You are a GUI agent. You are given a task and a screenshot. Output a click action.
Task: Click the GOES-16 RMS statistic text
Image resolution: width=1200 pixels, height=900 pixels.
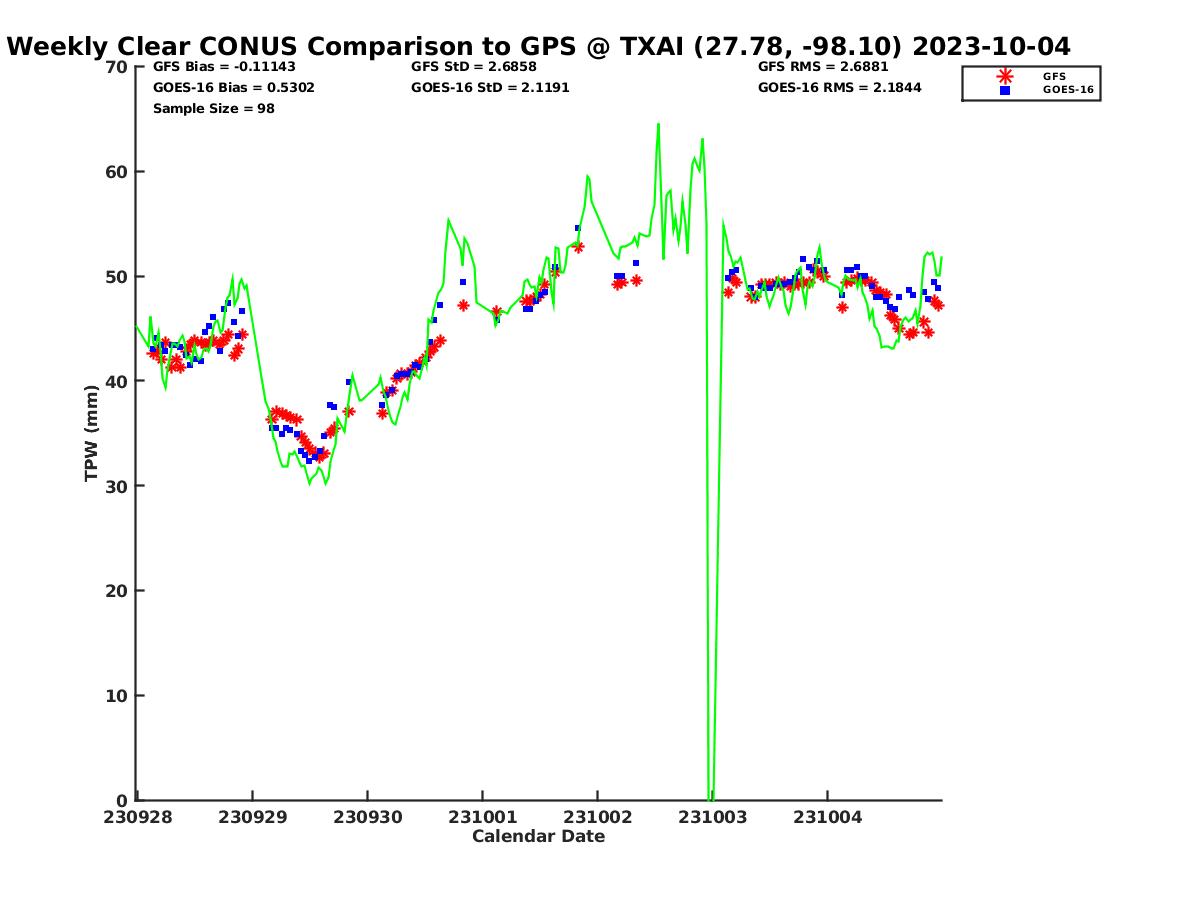[839, 88]
